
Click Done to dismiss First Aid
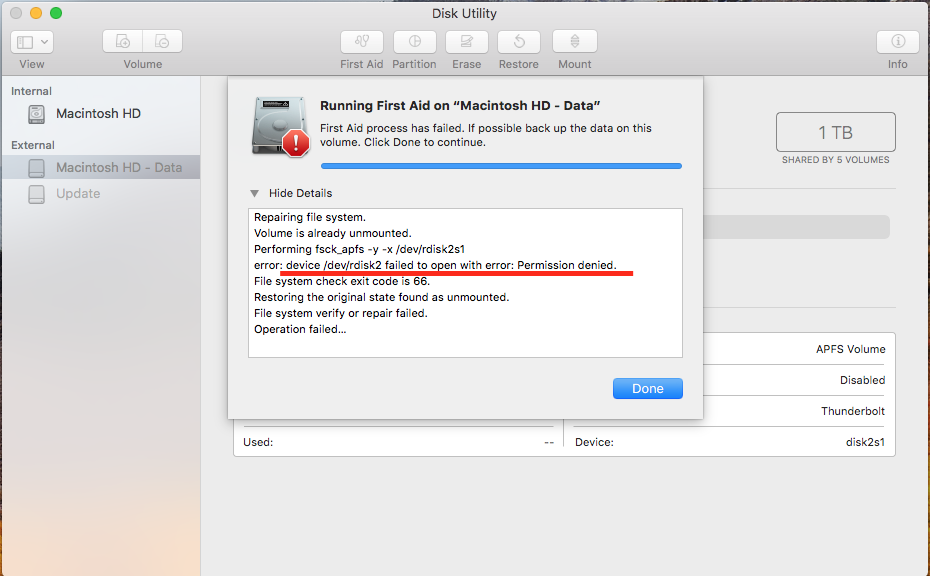click(648, 389)
